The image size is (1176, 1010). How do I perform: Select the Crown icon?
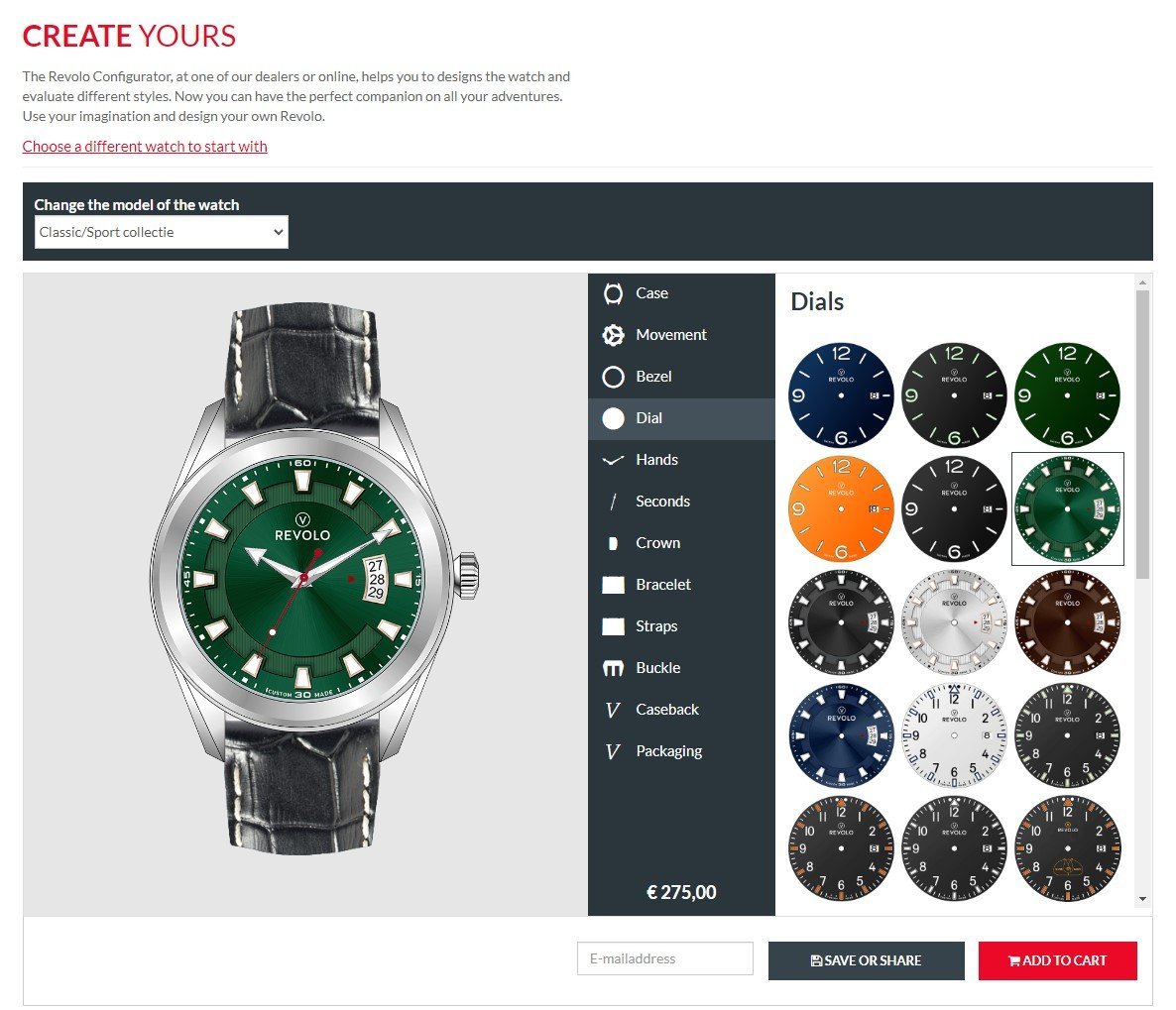pos(613,543)
